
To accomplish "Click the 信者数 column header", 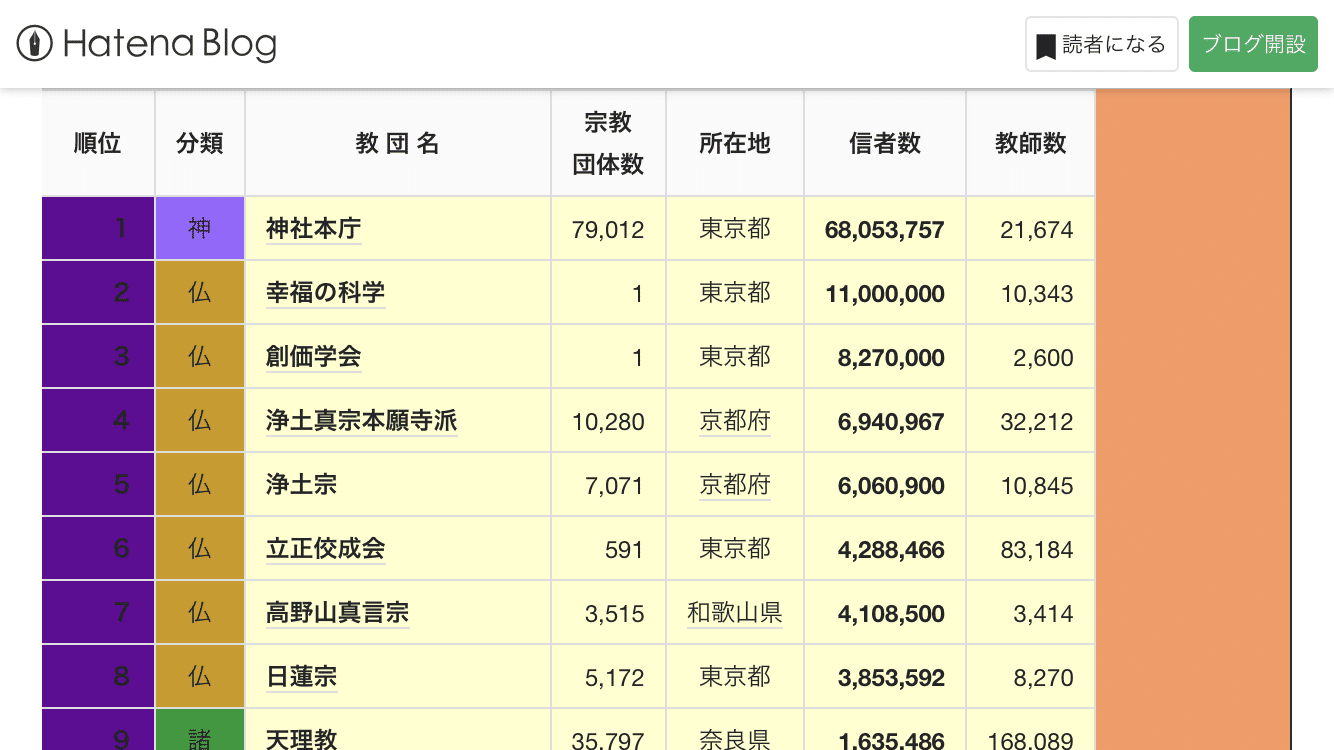I will [x=885, y=143].
